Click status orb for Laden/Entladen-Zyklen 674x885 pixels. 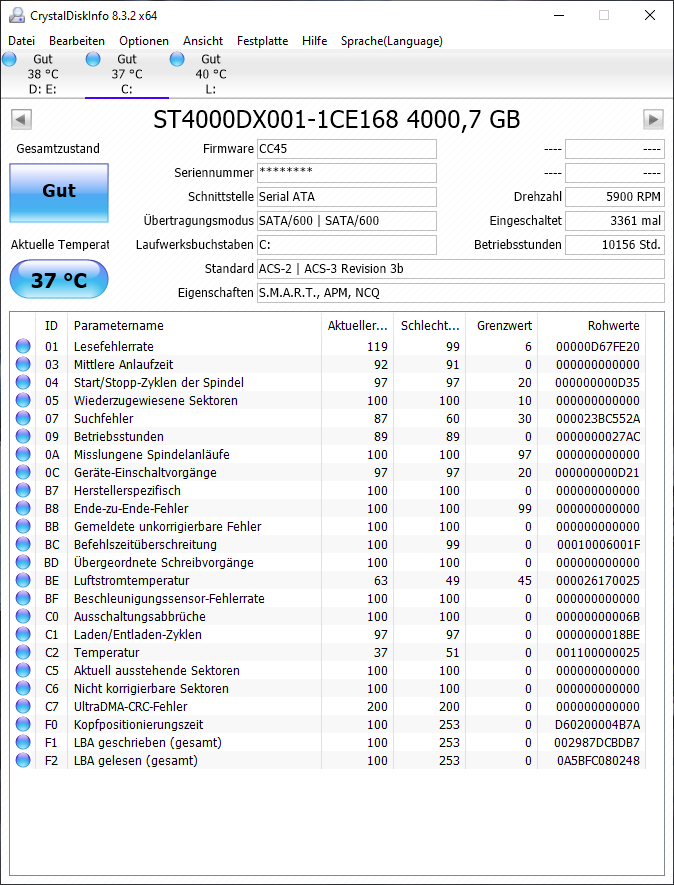click(x=23, y=634)
